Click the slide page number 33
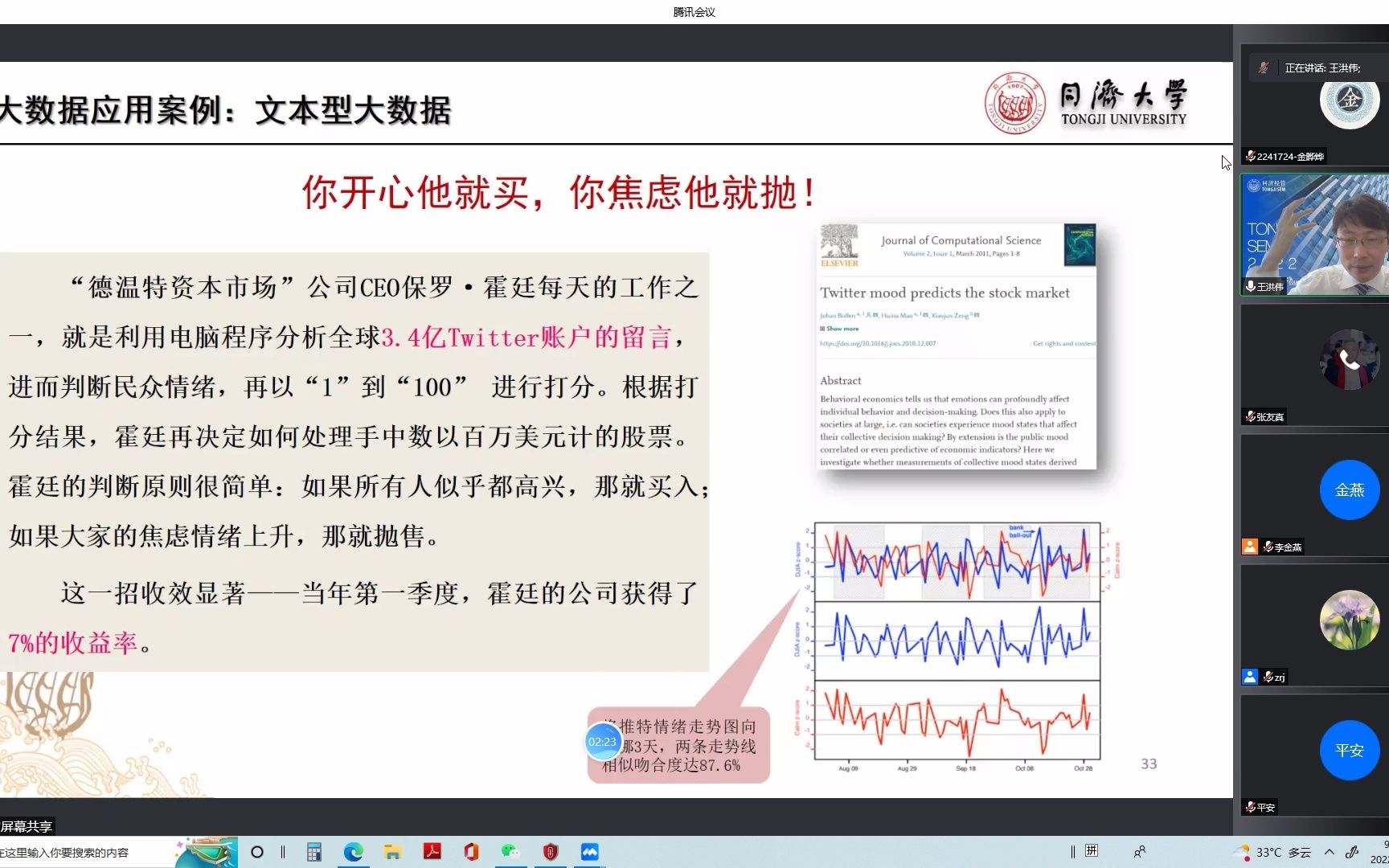 pyautogui.click(x=1149, y=764)
